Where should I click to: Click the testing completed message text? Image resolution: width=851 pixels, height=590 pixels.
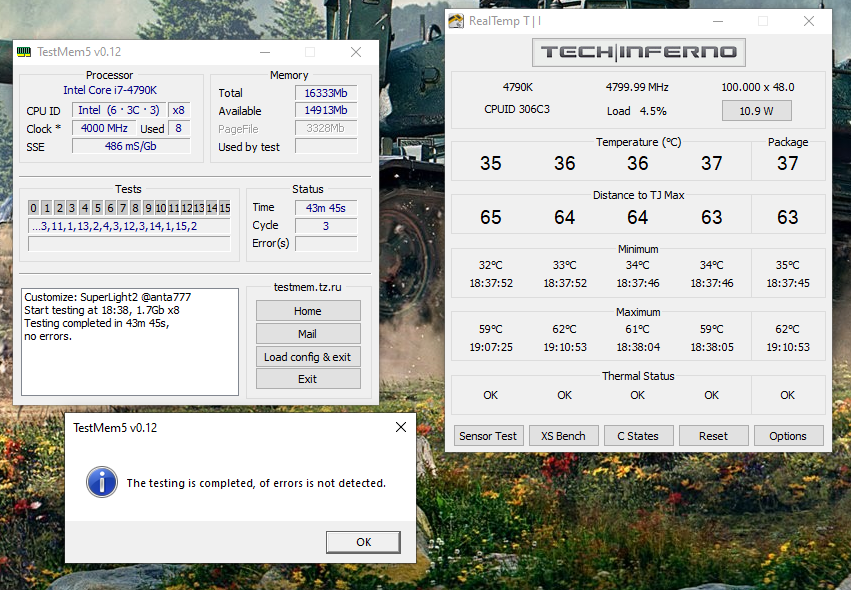pos(256,483)
